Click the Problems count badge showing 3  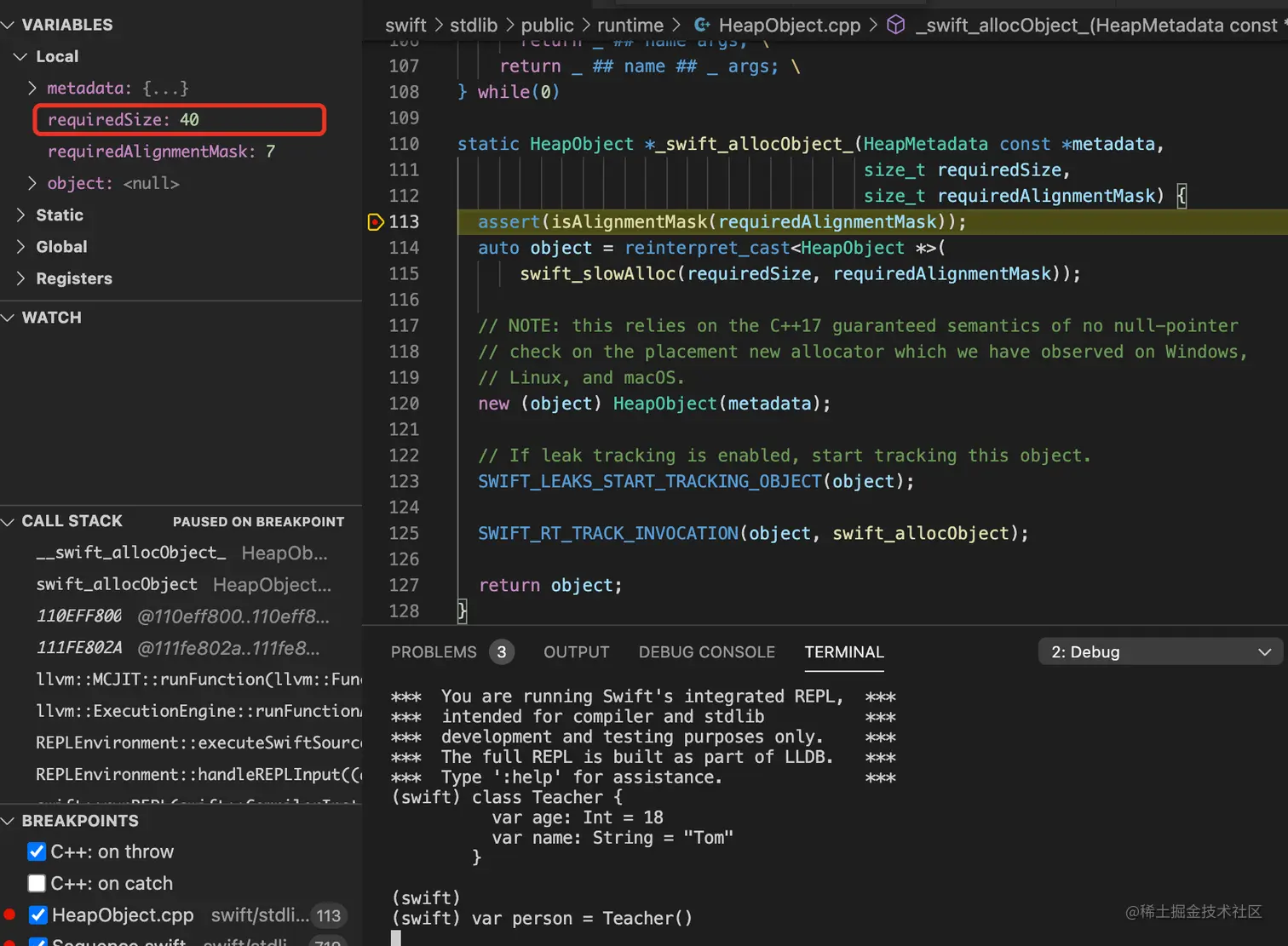tap(502, 652)
